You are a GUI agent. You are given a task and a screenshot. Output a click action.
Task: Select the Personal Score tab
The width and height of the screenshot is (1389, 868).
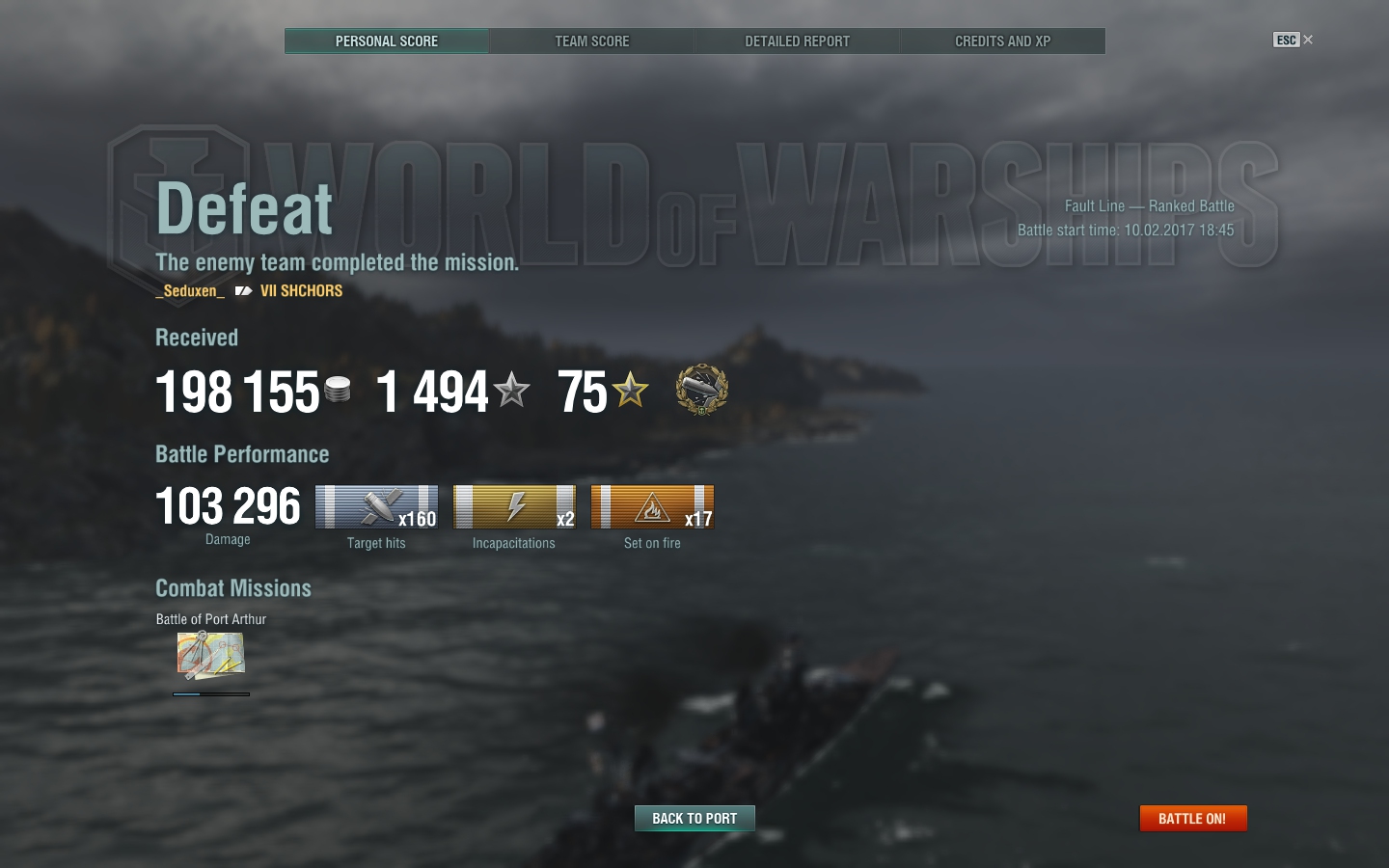click(x=387, y=41)
